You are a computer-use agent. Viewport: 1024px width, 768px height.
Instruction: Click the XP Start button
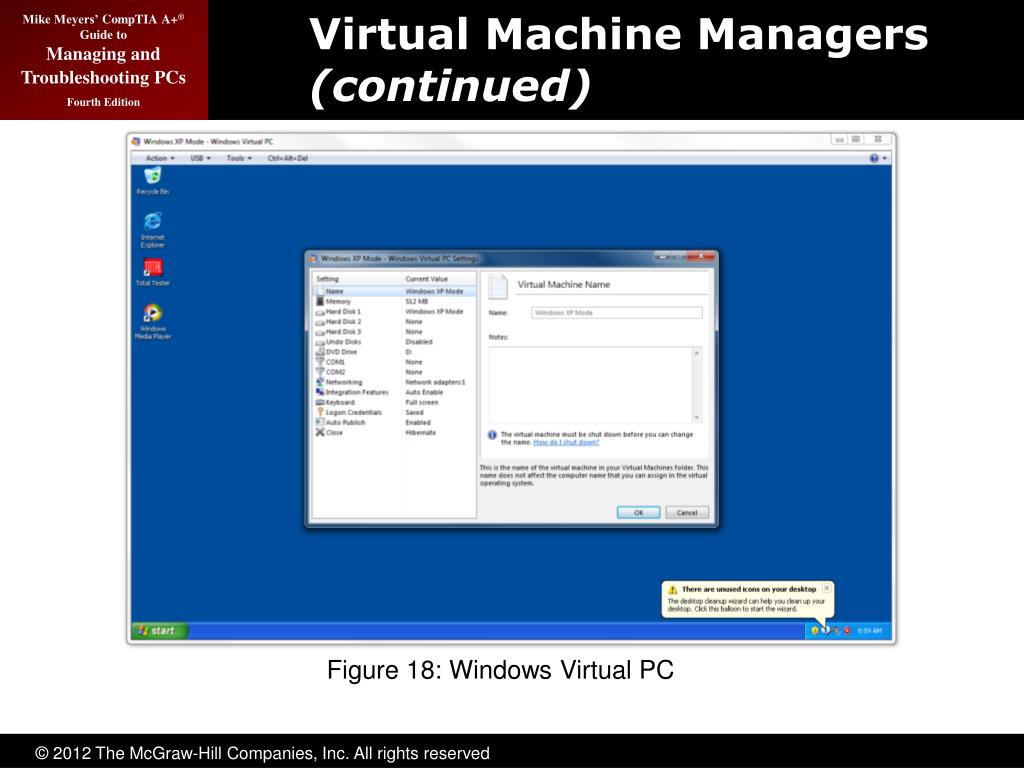pos(160,631)
